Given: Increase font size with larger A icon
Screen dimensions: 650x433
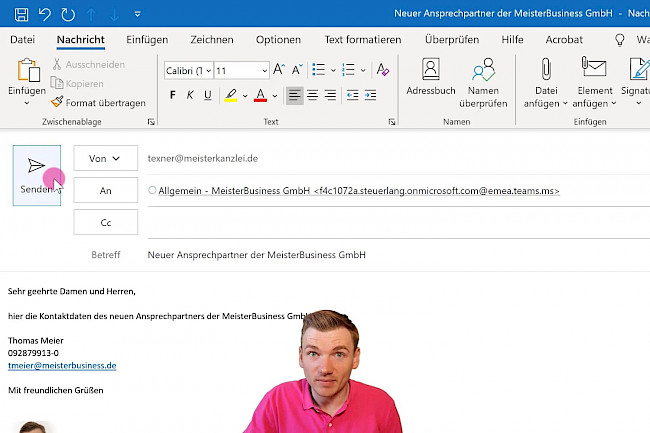Looking at the screenshot, I should pyautogui.click(x=279, y=70).
